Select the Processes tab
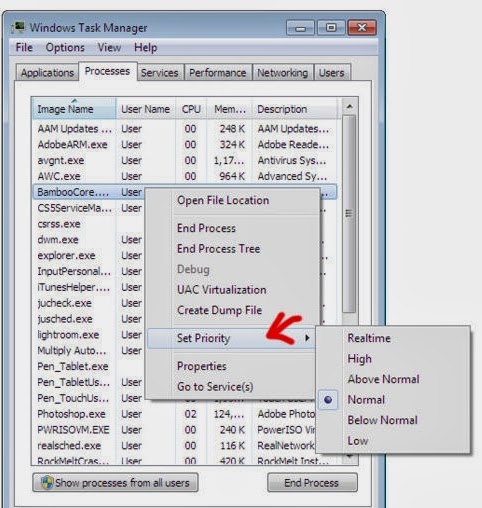Image resolution: width=482 pixels, height=508 pixels. coord(107,71)
